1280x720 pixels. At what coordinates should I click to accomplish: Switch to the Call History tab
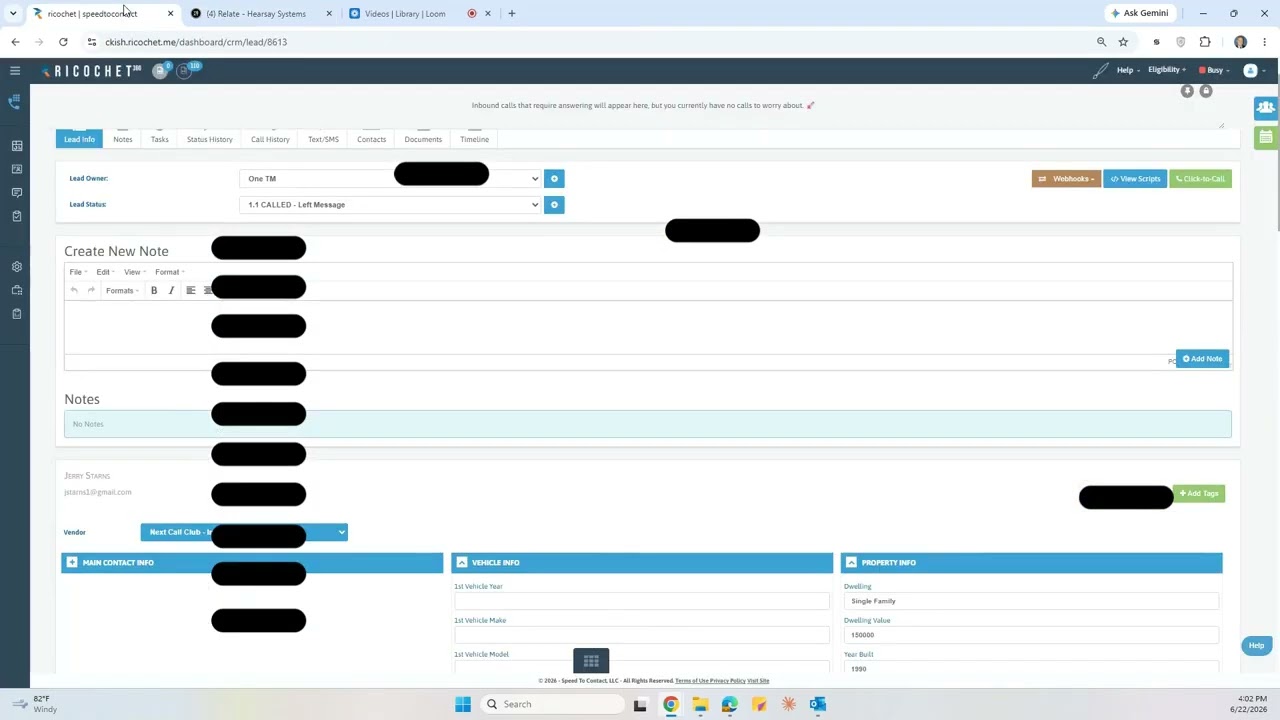coord(270,139)
